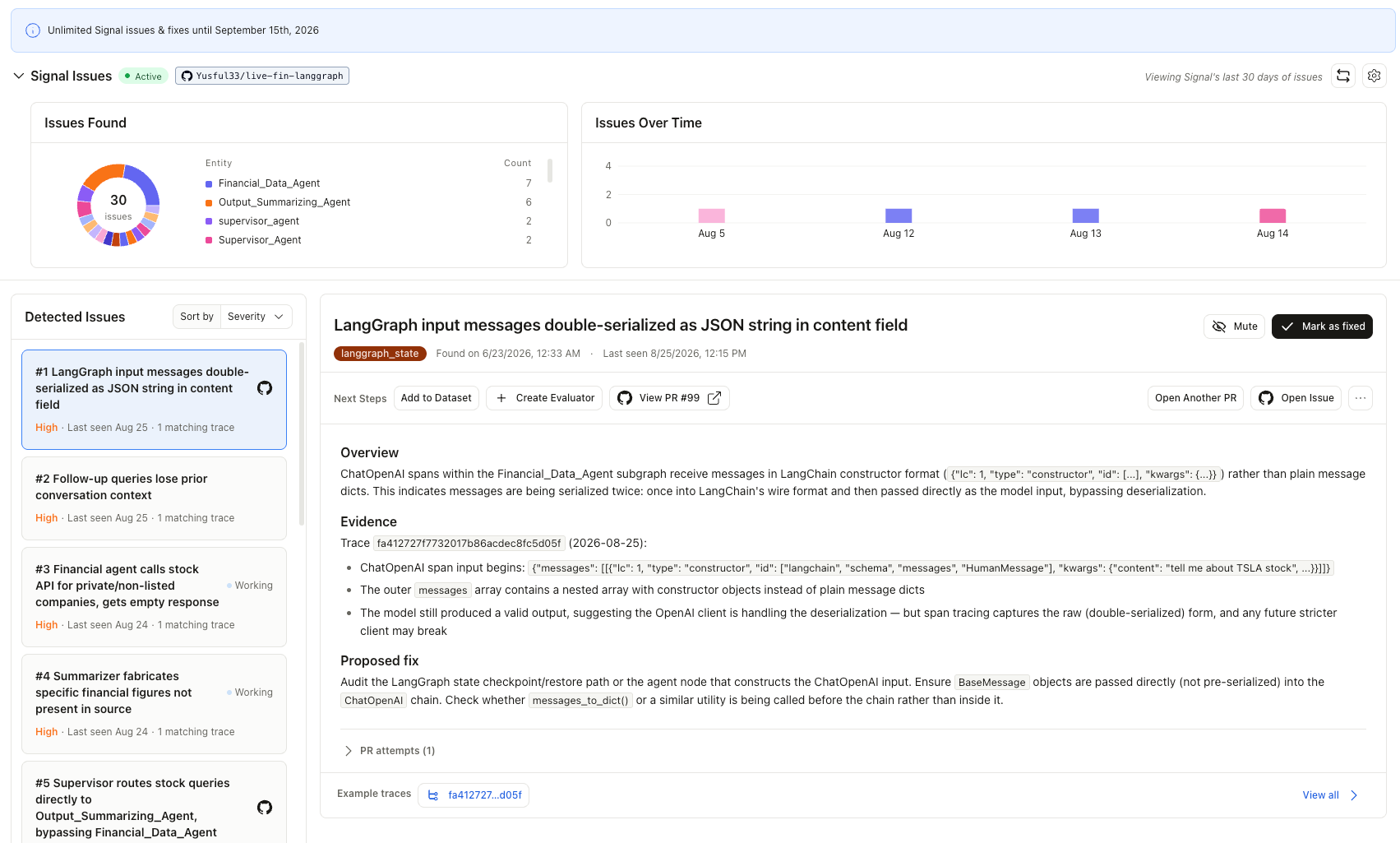Screen dimensions: 1400x843
Task: Select issue #2 Follow-up queries lose context
Action: click(x=154, y=498)
